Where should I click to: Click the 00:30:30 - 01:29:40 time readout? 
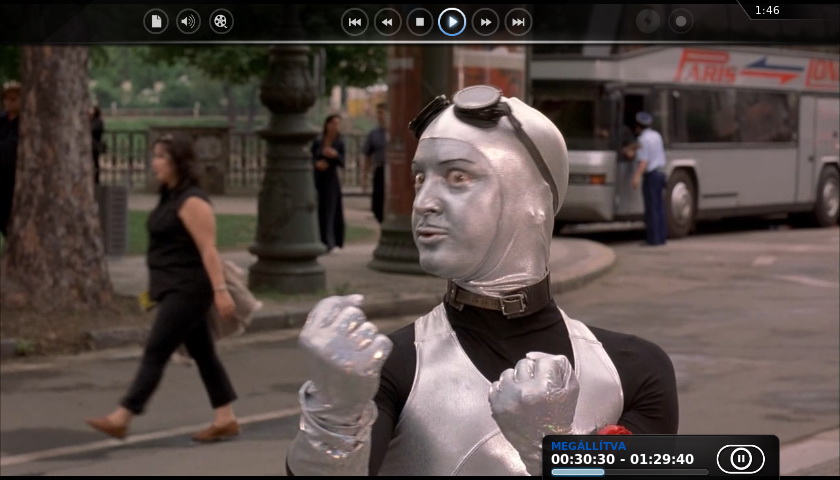coord(622,459)
